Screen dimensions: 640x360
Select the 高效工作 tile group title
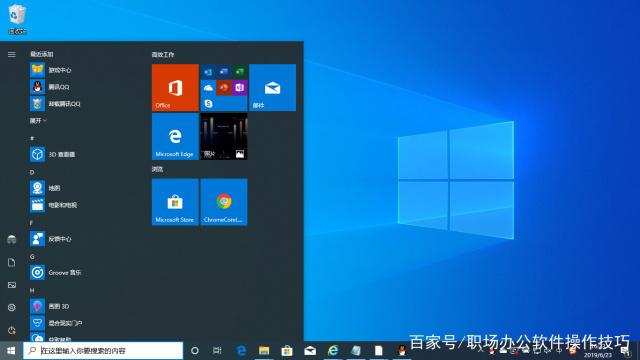click(163, 54)
